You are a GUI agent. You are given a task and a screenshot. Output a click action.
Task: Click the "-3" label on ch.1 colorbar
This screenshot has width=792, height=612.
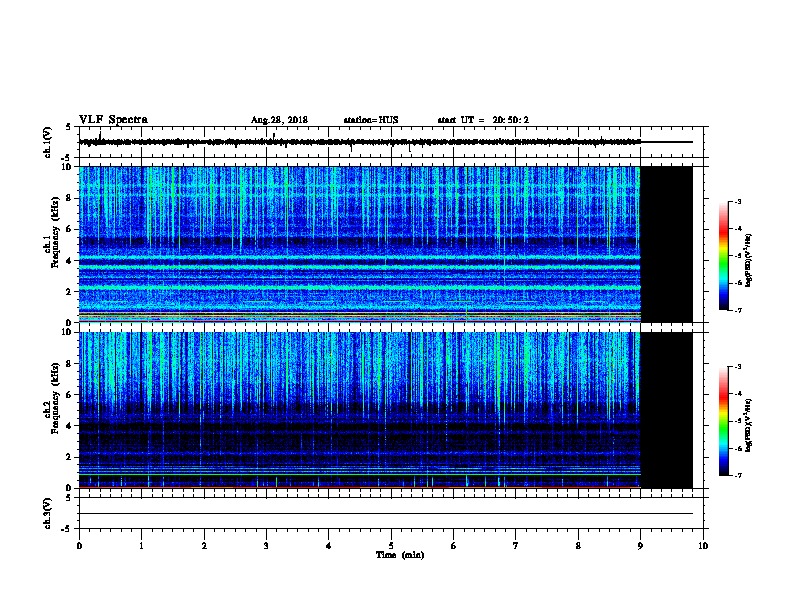(737, 201)
